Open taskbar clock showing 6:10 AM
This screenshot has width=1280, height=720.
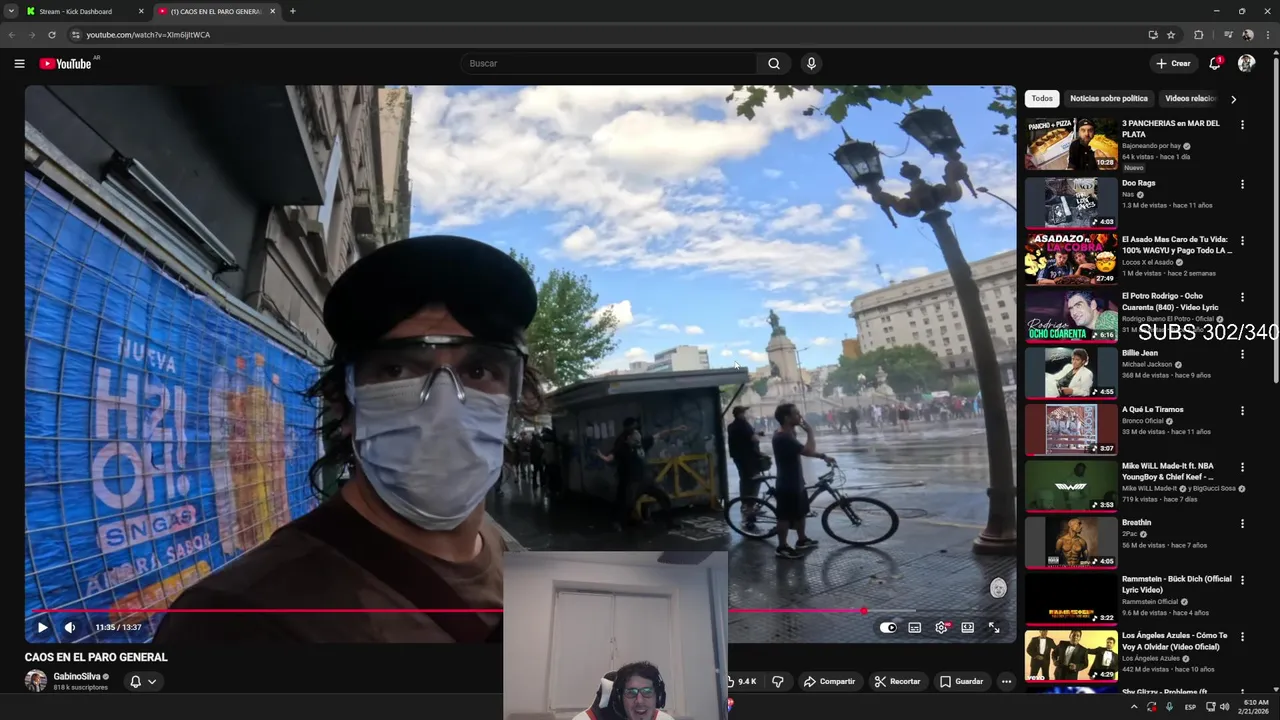click(x=1254, y=706)
